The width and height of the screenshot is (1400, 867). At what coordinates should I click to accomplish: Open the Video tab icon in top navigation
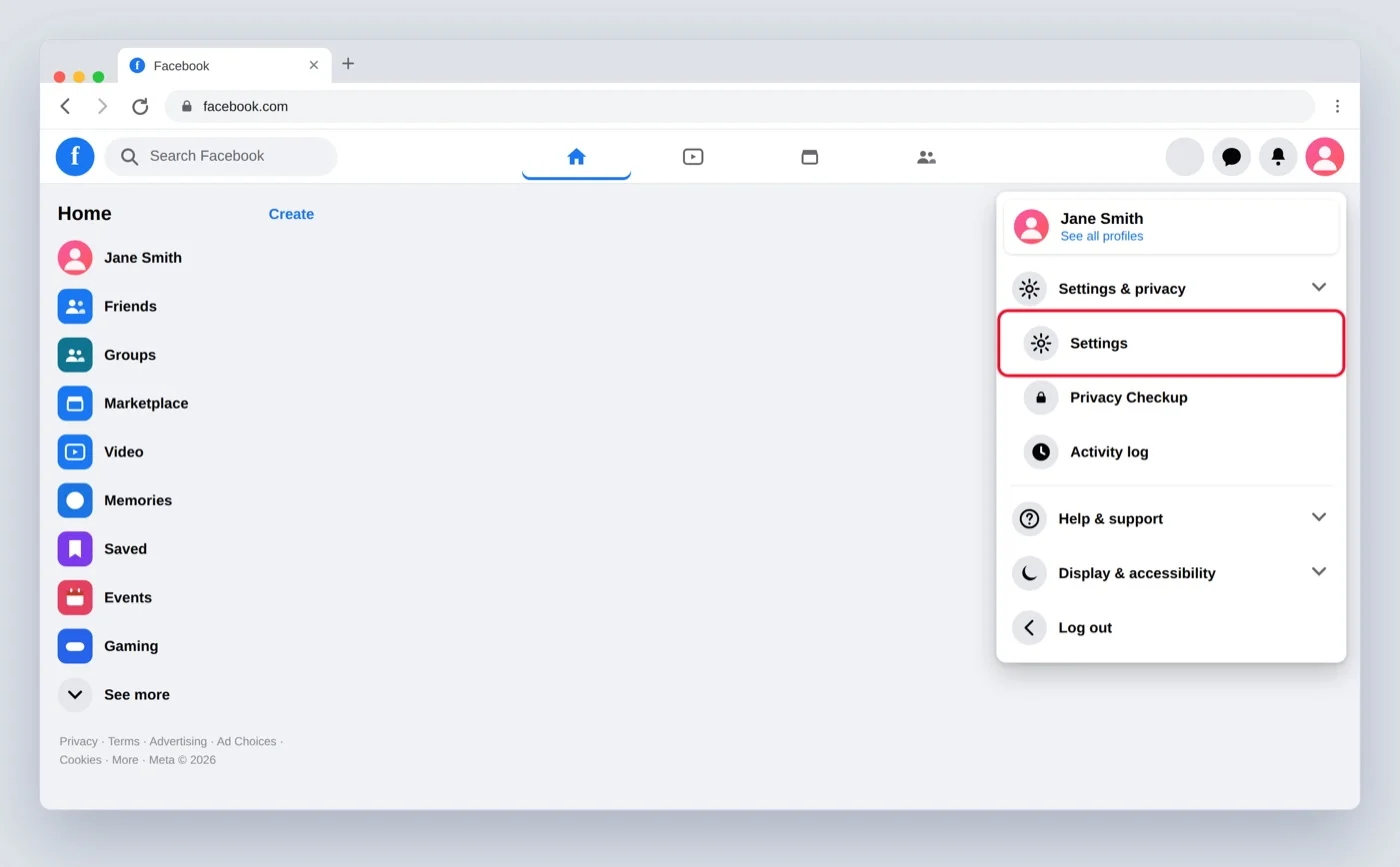tap(693, 157)
